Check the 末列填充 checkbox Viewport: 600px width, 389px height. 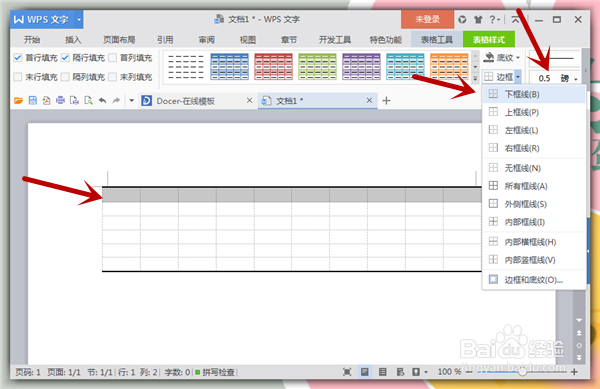tap(112, 77)
